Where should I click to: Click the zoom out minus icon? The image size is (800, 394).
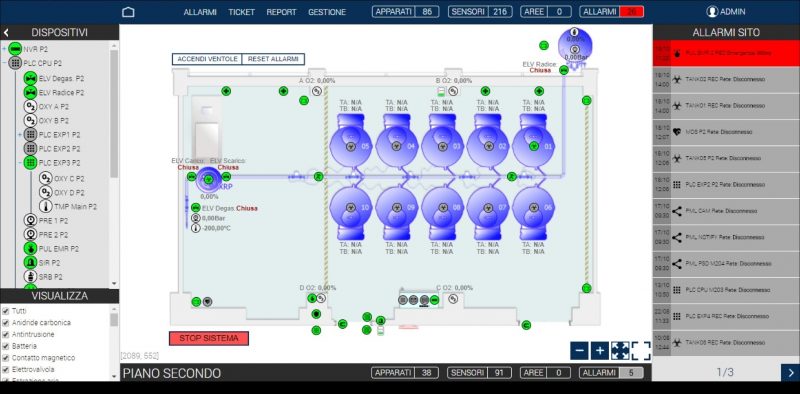click(x=579, y=351)
